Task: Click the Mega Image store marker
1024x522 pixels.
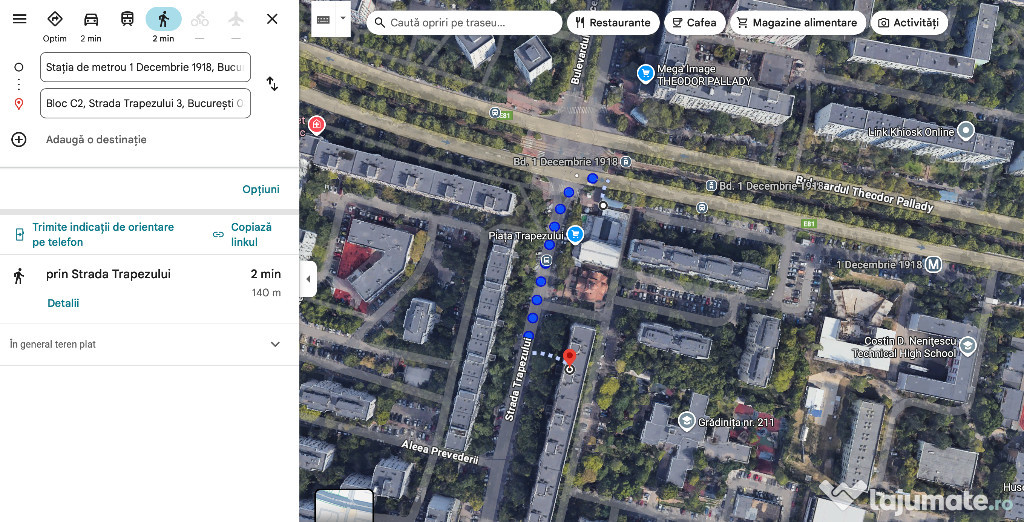Action: (647, 72)
